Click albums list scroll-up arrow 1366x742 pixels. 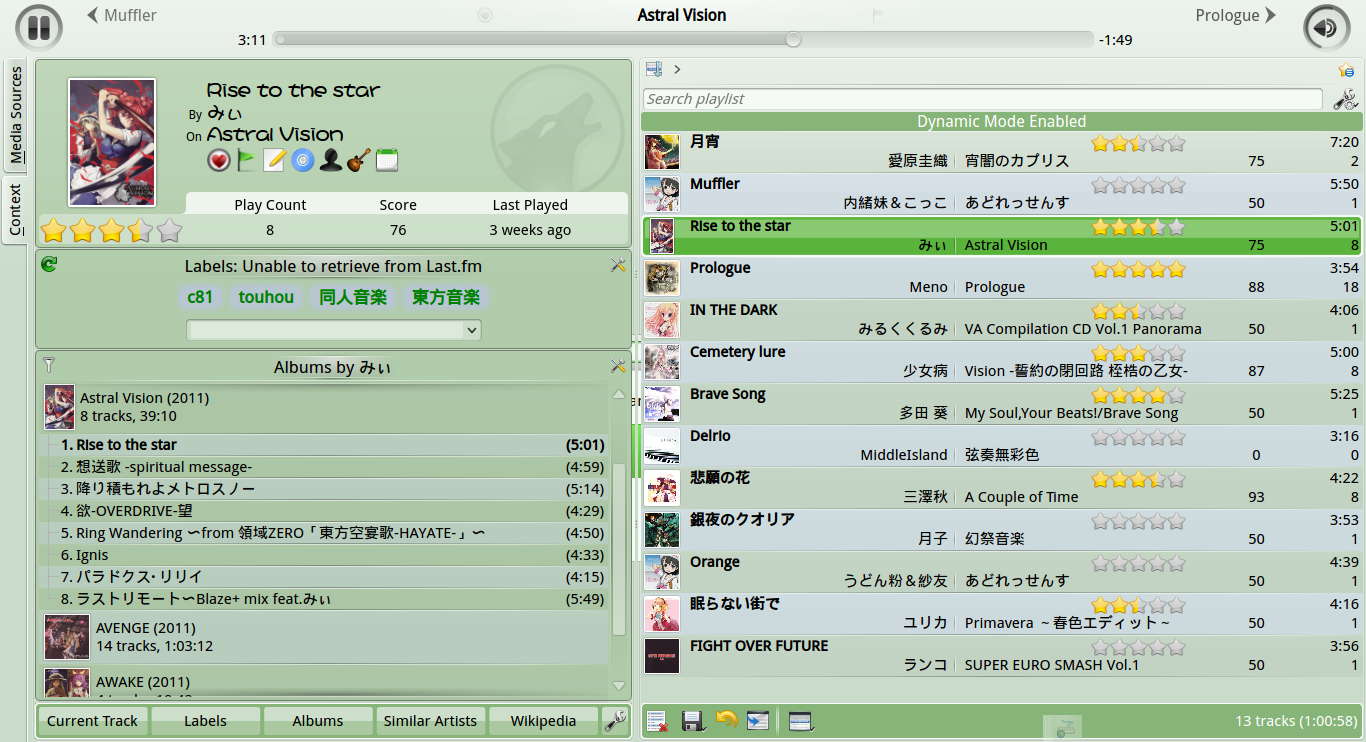[618, 394]
